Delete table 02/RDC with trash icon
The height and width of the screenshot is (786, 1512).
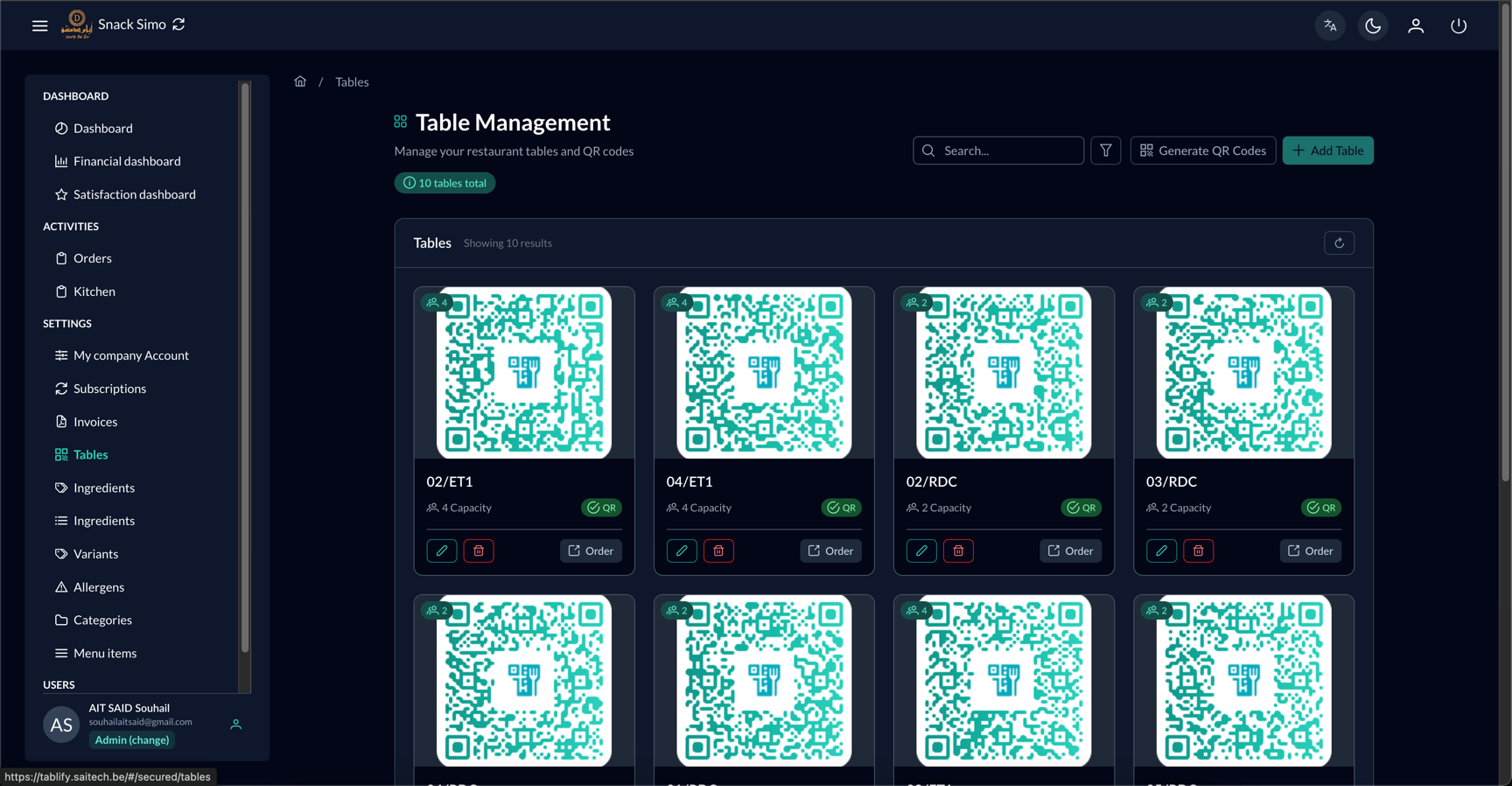click(958, 551)
